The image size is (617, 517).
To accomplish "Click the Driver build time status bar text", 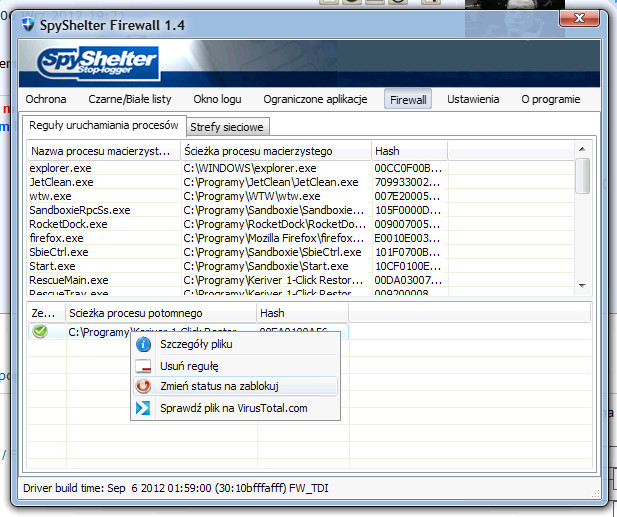I will (175, 488).
